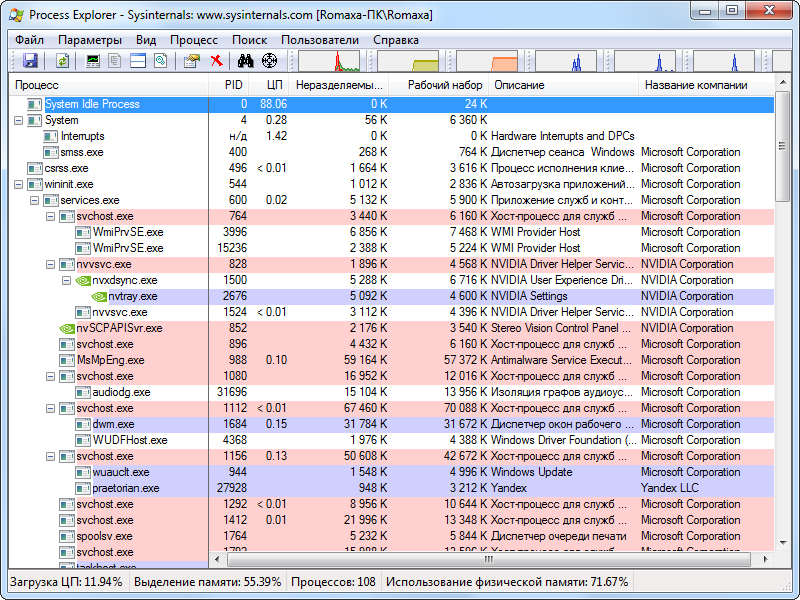Image resolution: width=800 pixels, height=600 pixels.
Task: Click the horizontal scrollbar right arrow
Action: (765, 559)
